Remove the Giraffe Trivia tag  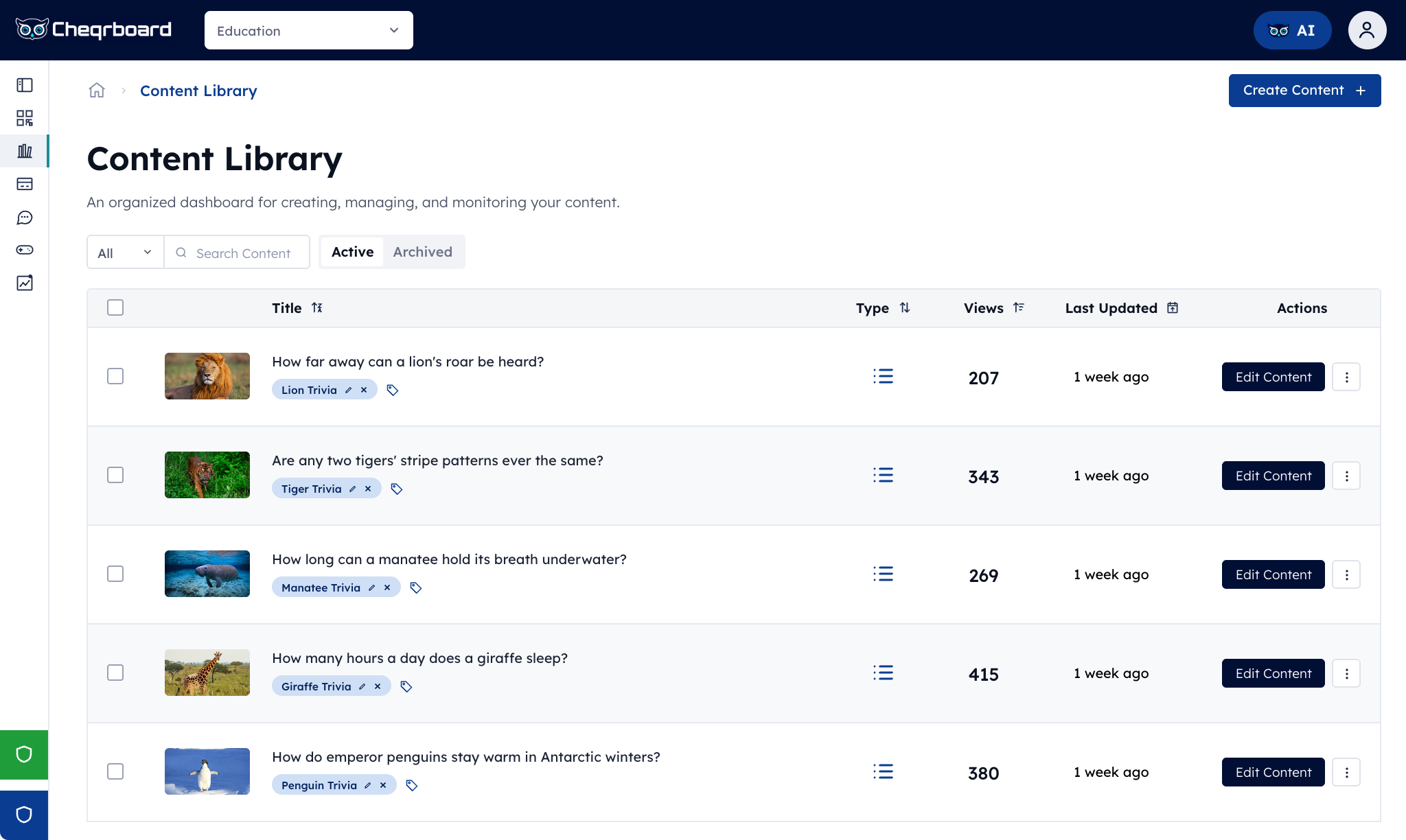[378, 686]
